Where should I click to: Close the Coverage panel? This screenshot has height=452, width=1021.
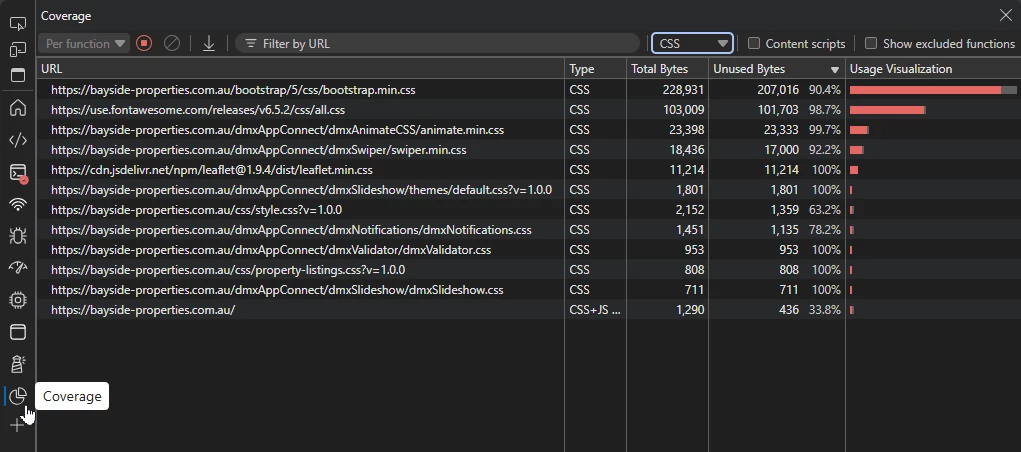(x=1005, y=16)
